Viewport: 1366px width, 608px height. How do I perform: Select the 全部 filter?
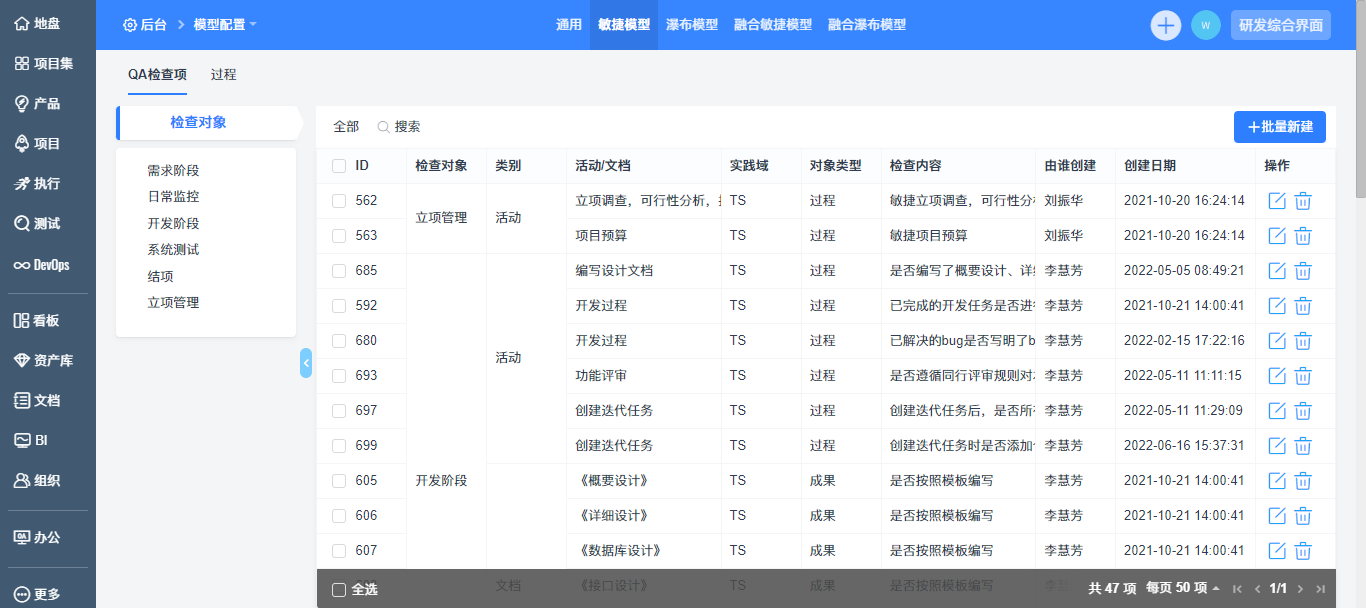tap(346, 127)
